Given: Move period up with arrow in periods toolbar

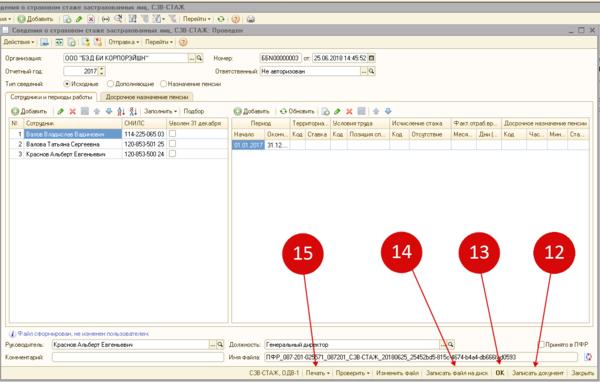Looking at the screenshot, I should [376, 111].
